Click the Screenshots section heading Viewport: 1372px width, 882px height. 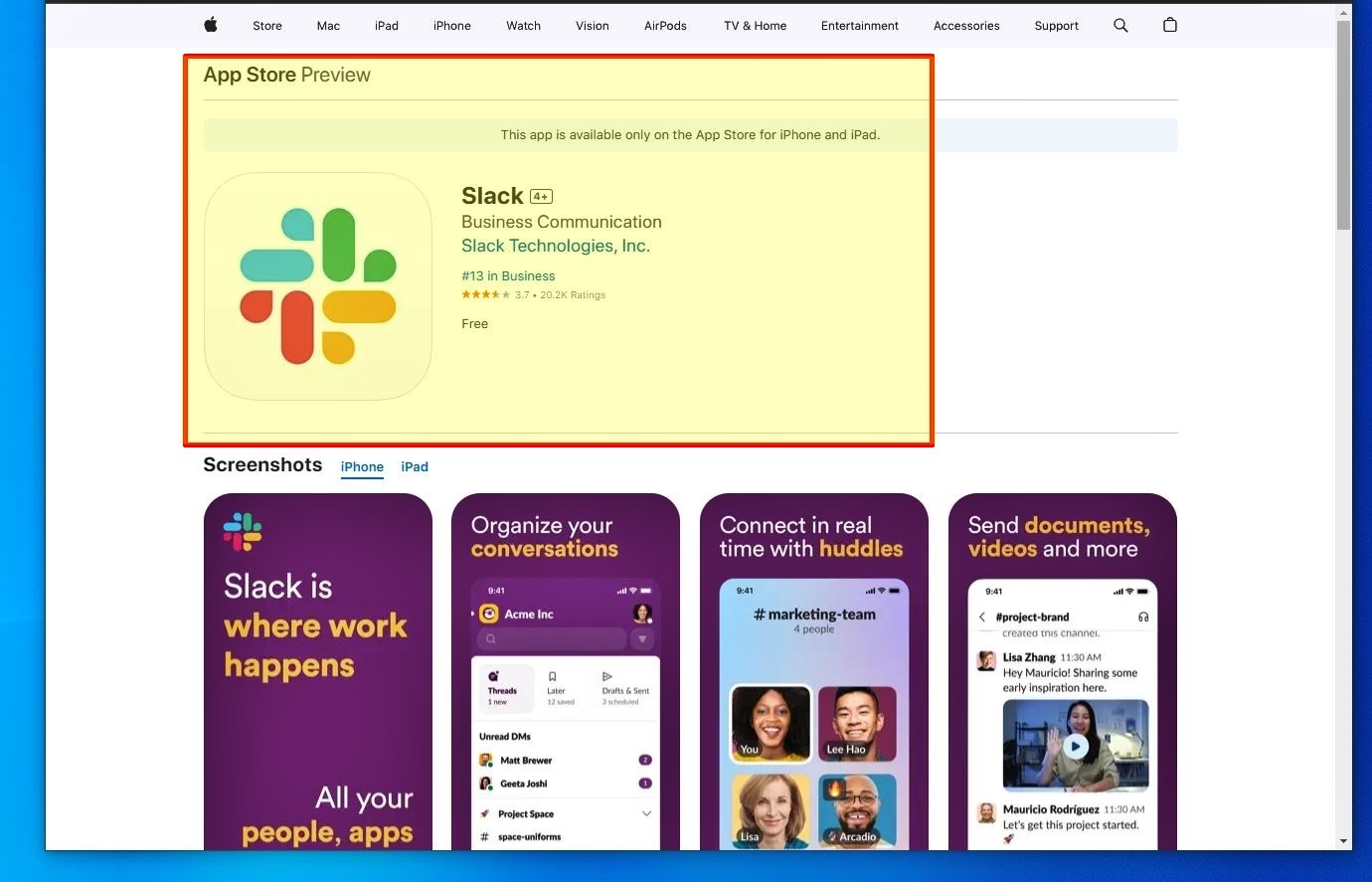click(x=262, y=465)
